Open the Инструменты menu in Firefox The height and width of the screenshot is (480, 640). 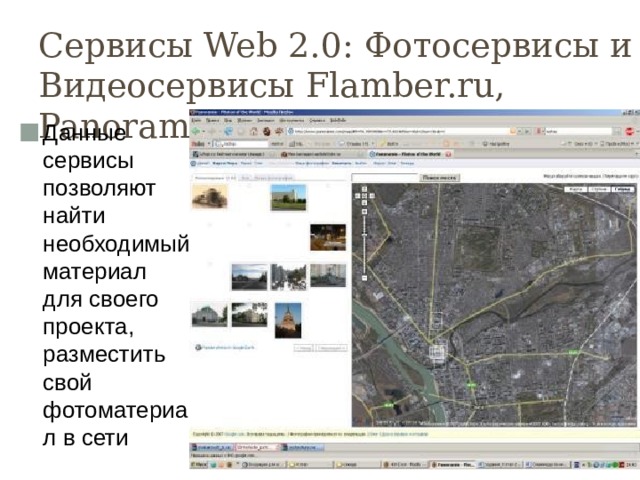(x=292, y=121)
